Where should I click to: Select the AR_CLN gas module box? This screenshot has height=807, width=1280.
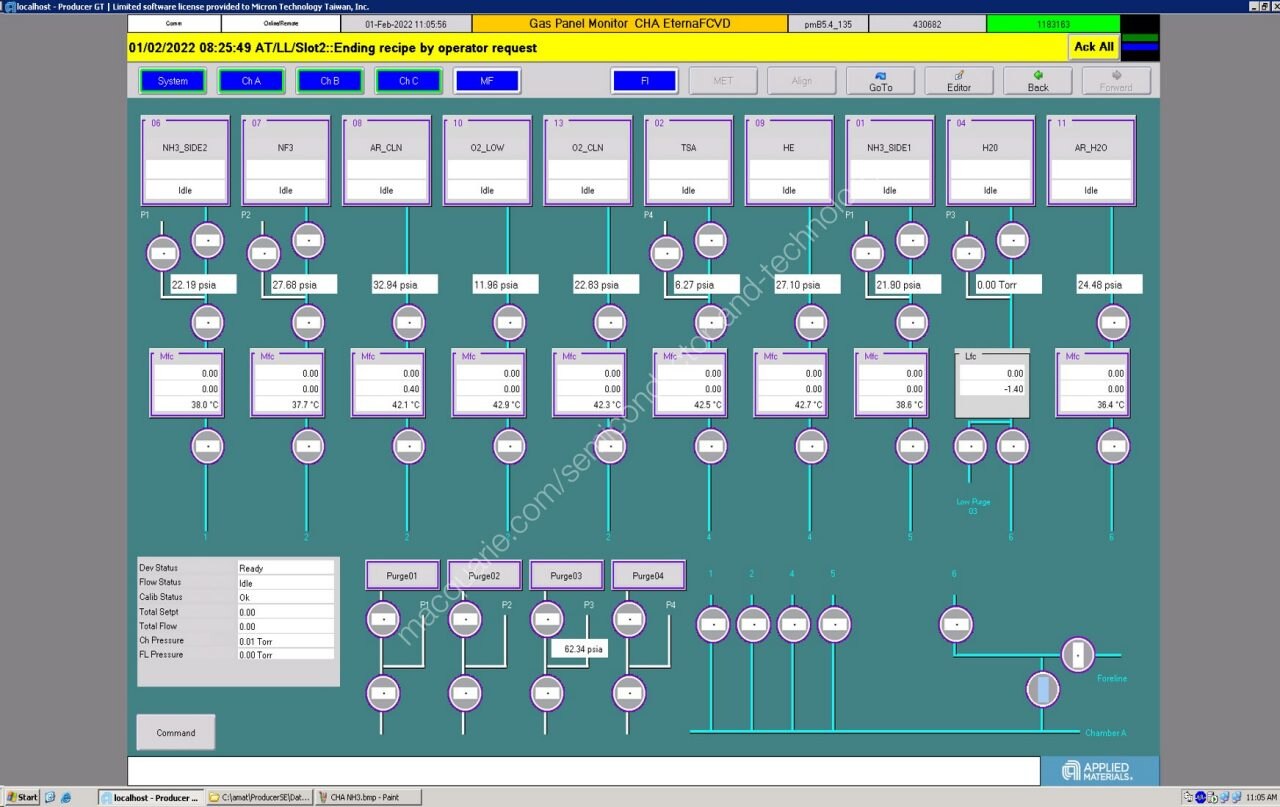coord(387,160)
